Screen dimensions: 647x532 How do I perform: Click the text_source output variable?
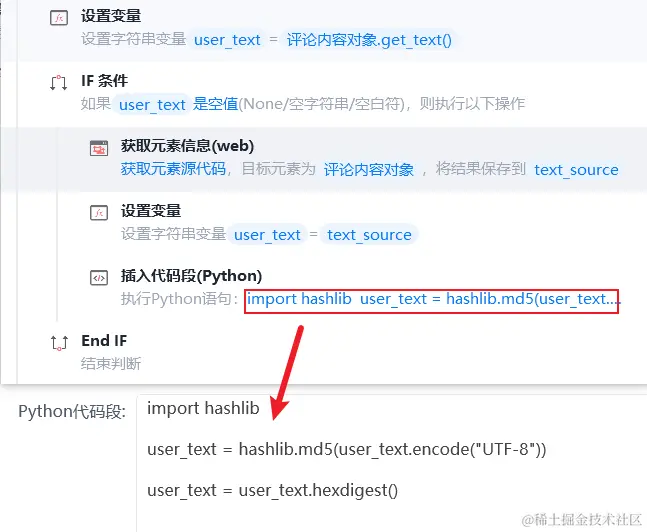click(576, 170)
